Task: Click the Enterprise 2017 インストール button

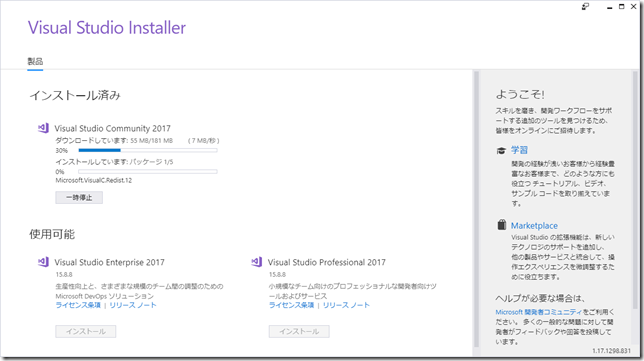Action: (x=86, y=331)
